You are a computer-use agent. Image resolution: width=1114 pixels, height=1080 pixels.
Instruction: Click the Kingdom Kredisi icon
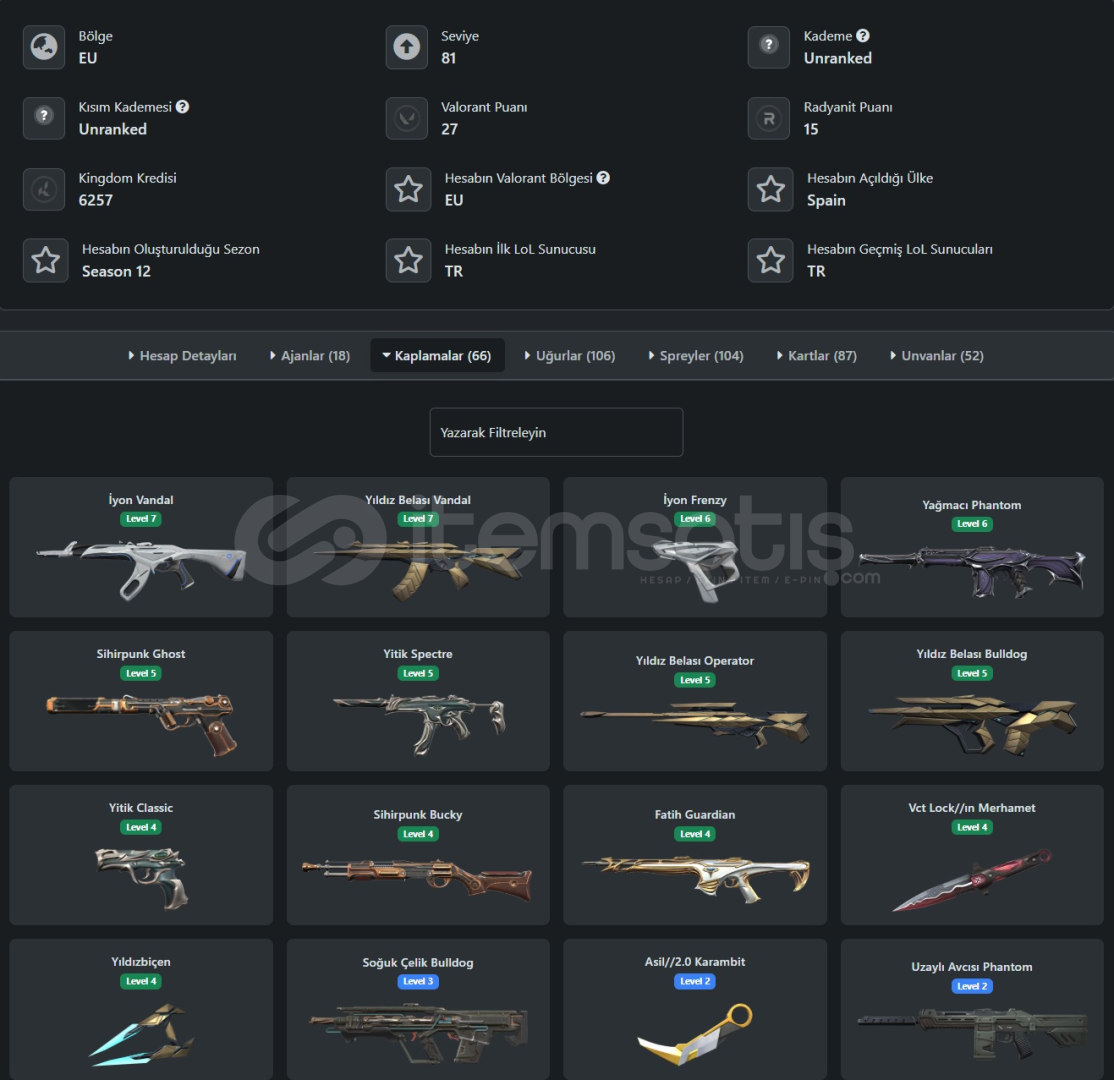[44, 189]
